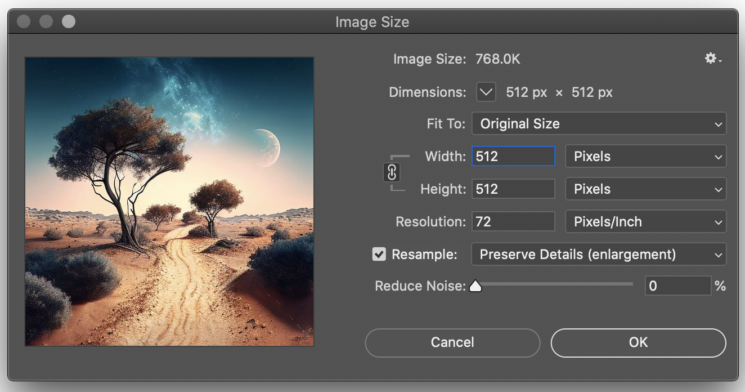Open the Width units Pixels dropdown
Image resolution: width=745 pixels, height=392 pixels.
tap(646, 156)
